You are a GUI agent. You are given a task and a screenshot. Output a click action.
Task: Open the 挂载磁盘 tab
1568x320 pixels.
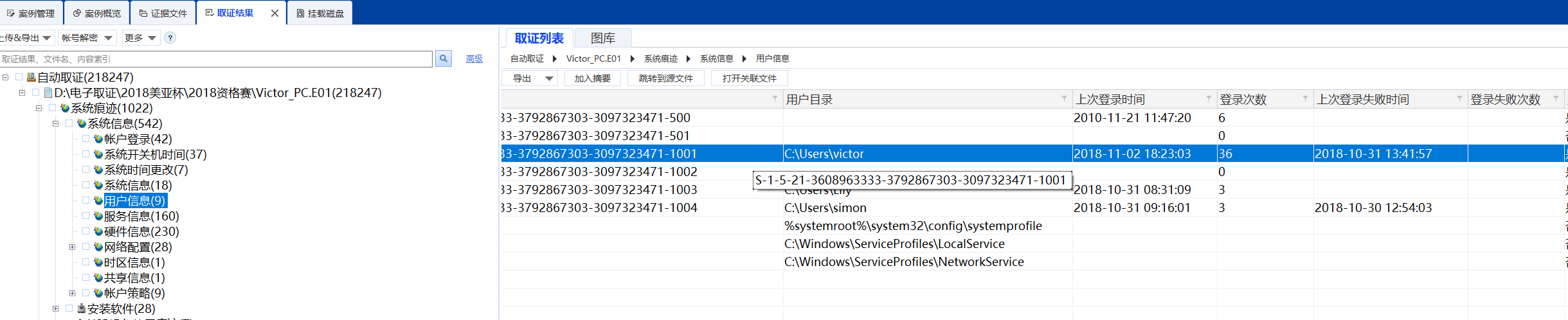point(320,13)
